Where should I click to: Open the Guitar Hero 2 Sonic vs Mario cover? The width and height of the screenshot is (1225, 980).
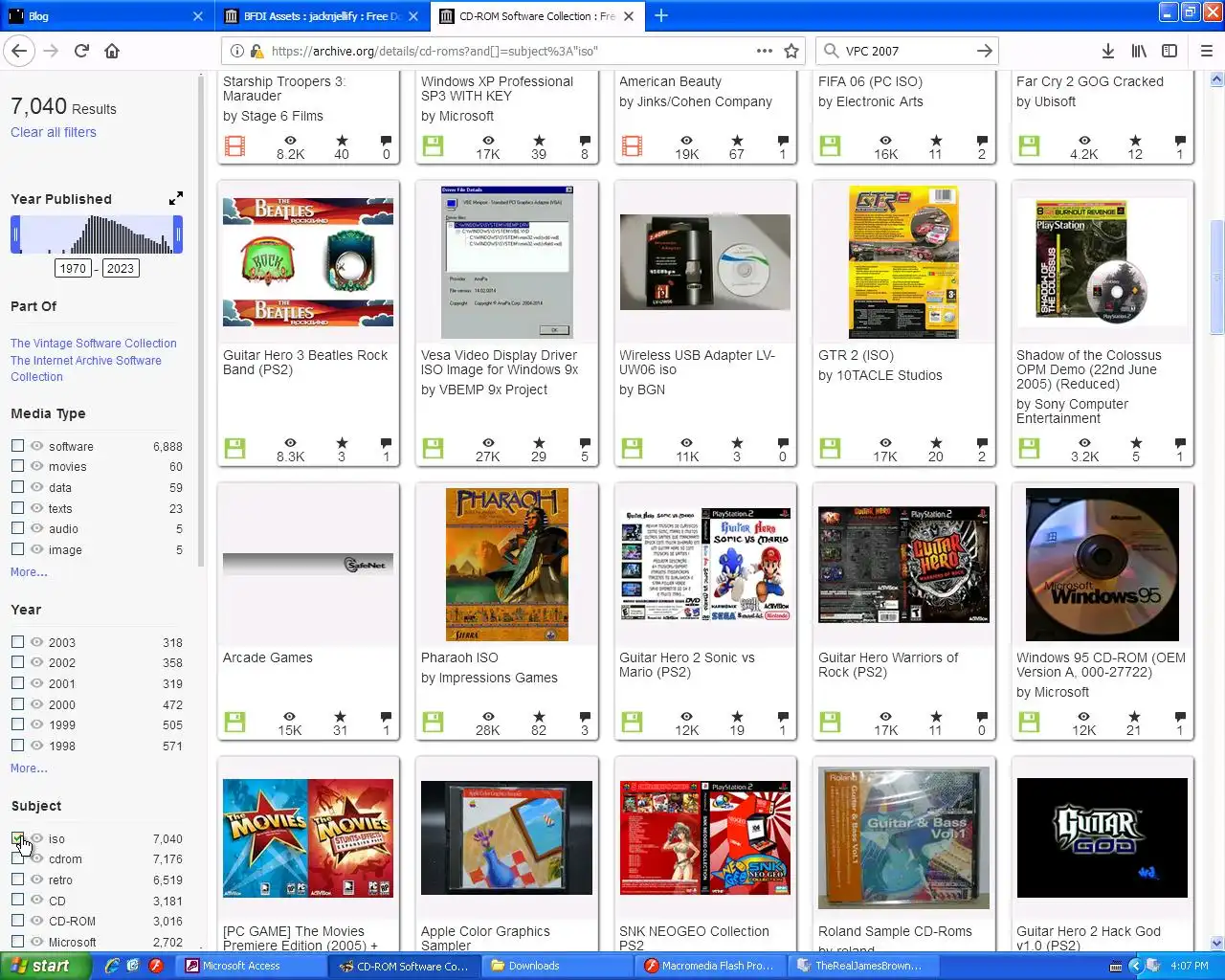[x=705, y=565]
